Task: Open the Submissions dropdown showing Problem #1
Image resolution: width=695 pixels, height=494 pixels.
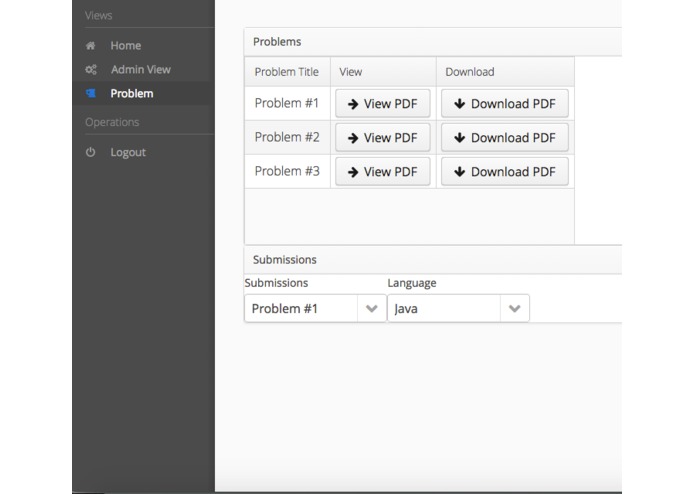Action: (315, 308)
